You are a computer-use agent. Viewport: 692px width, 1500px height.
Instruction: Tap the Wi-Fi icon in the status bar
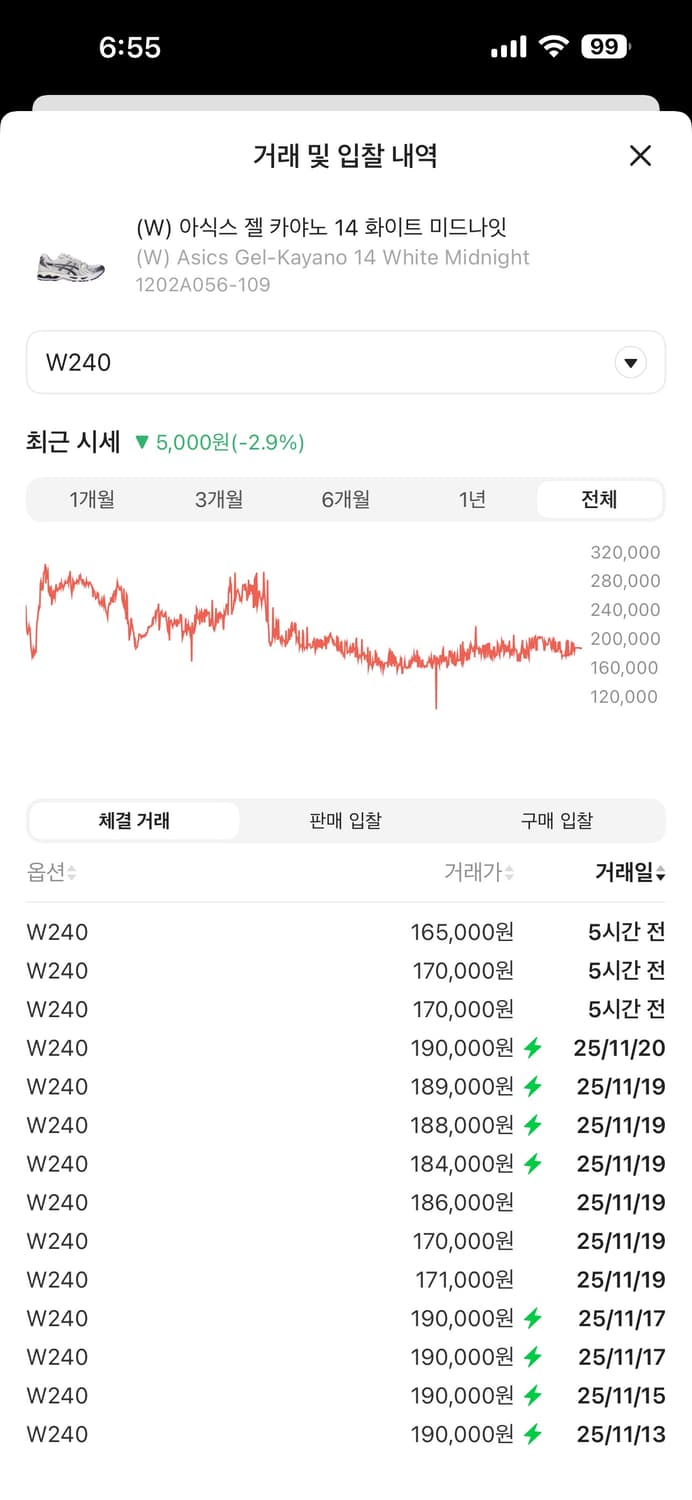pyautogui.click(x=553, y=45)
